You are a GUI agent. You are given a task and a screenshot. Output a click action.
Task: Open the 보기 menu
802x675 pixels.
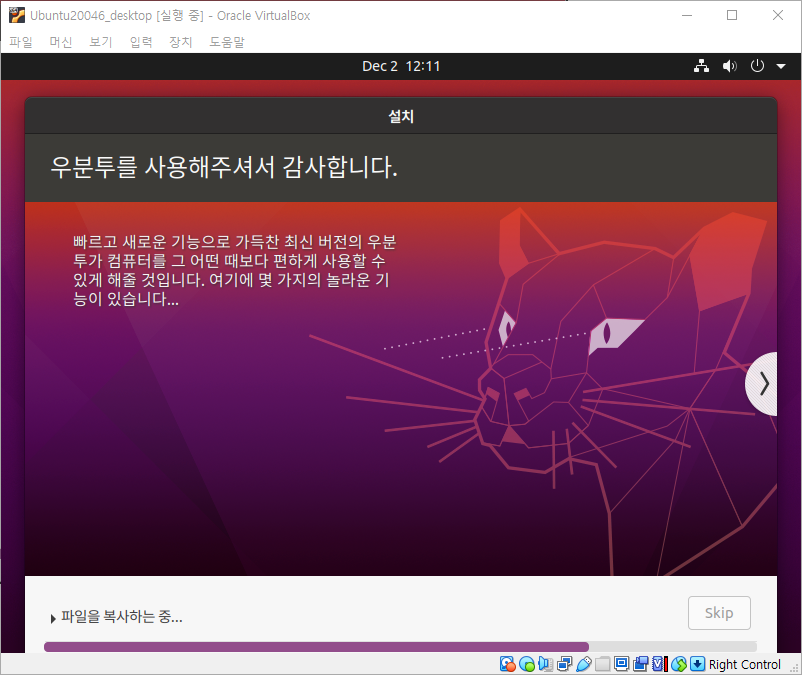[x=101, y=41]
